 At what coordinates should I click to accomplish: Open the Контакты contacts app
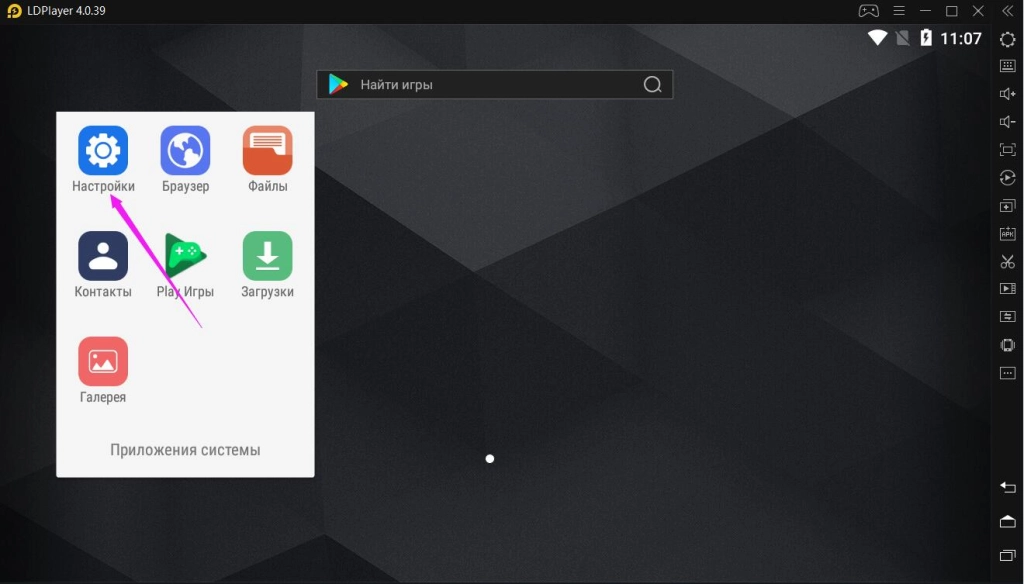coord(103,256)
